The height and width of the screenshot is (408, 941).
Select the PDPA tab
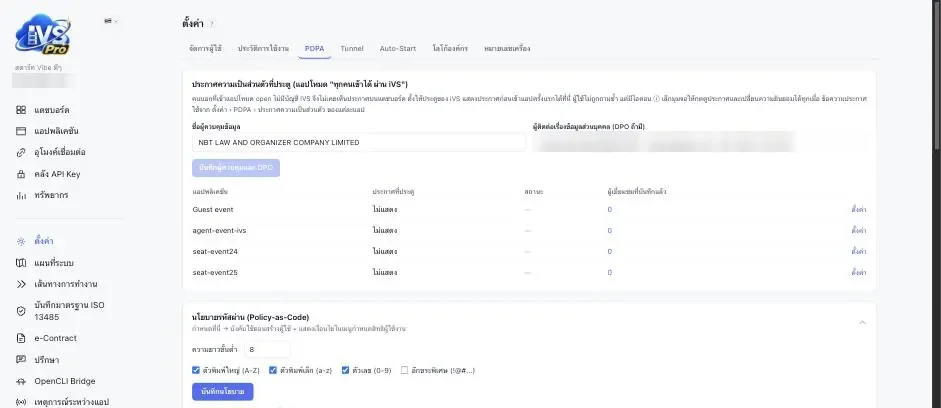point(314,48)
